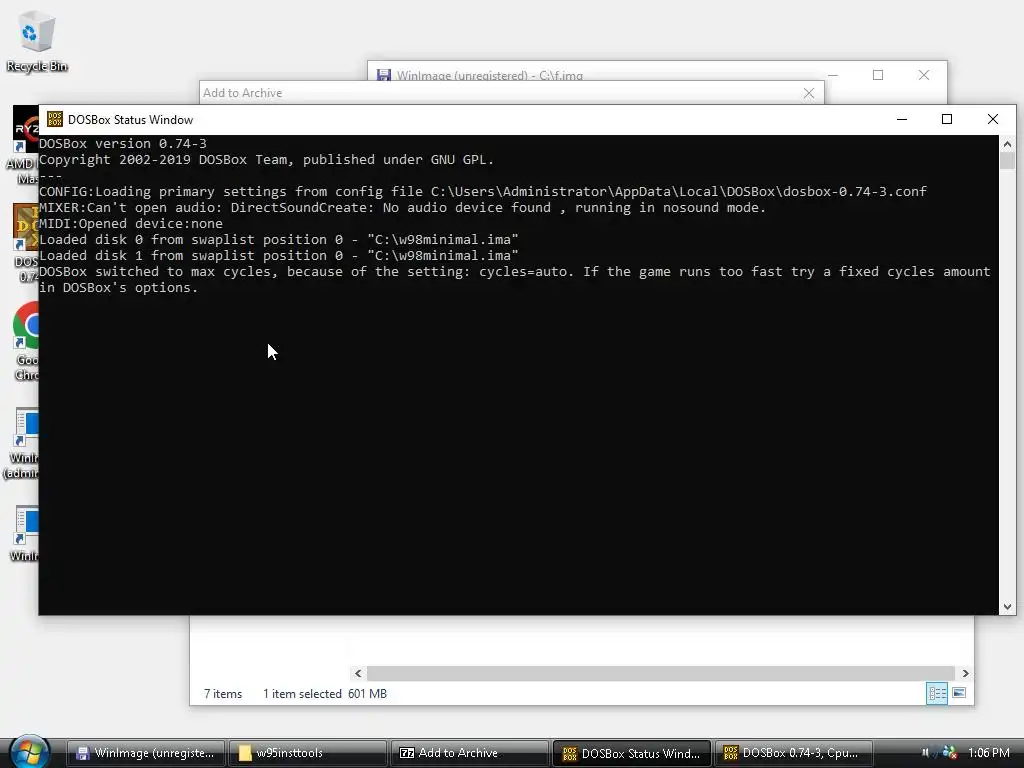
Task: Click the WinImage window floppy icon
Action: pos(384,75)
